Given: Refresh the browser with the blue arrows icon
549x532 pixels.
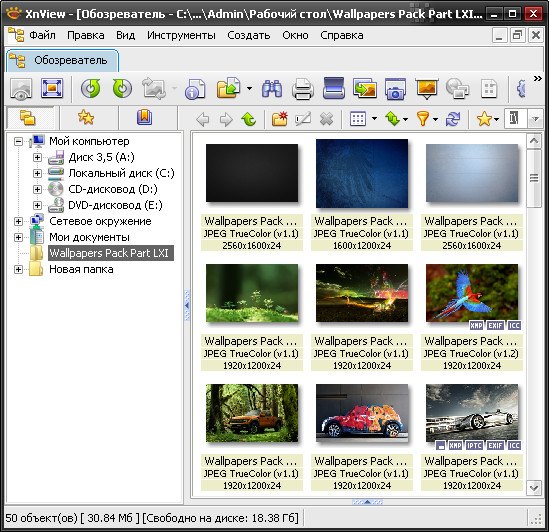Looking at the screenshot, I should click(x=453, y=119).
